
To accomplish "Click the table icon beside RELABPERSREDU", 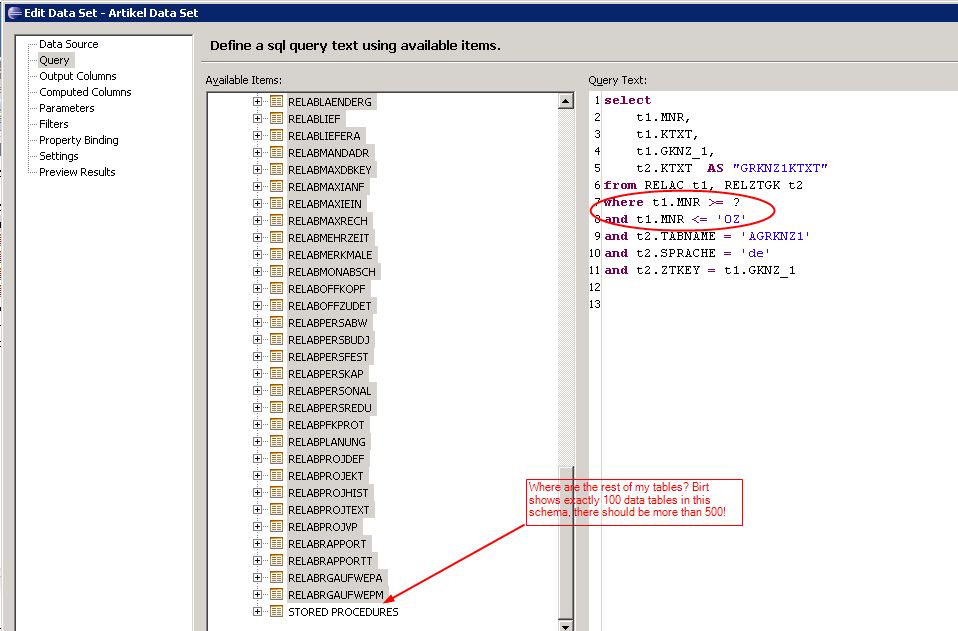I will (x=276, y=407).
